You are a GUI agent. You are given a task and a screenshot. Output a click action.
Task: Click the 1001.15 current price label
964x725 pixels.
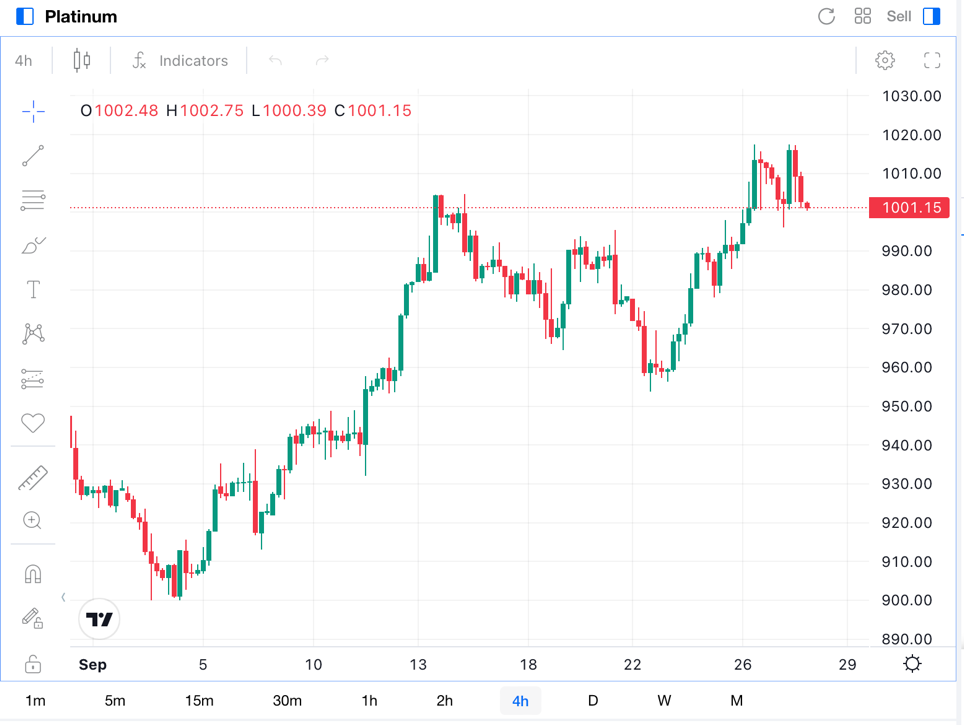click(908, 208)
